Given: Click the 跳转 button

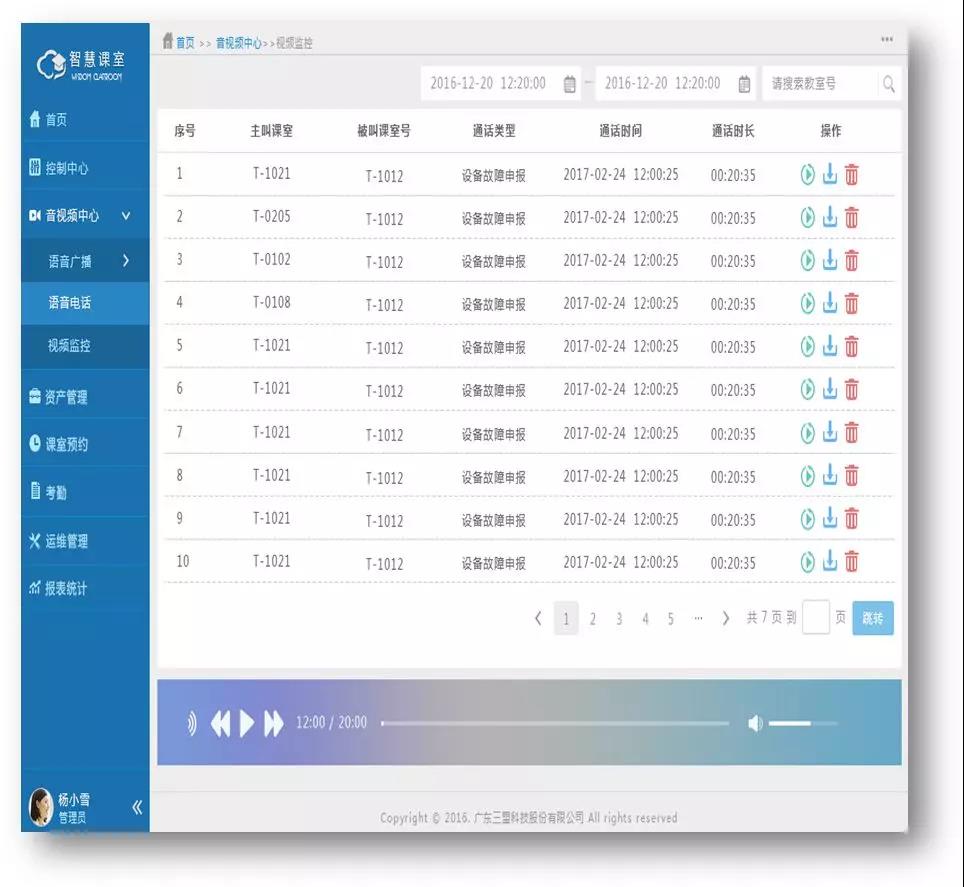Looking at the screenshot, I should click(x=872, y=618).
